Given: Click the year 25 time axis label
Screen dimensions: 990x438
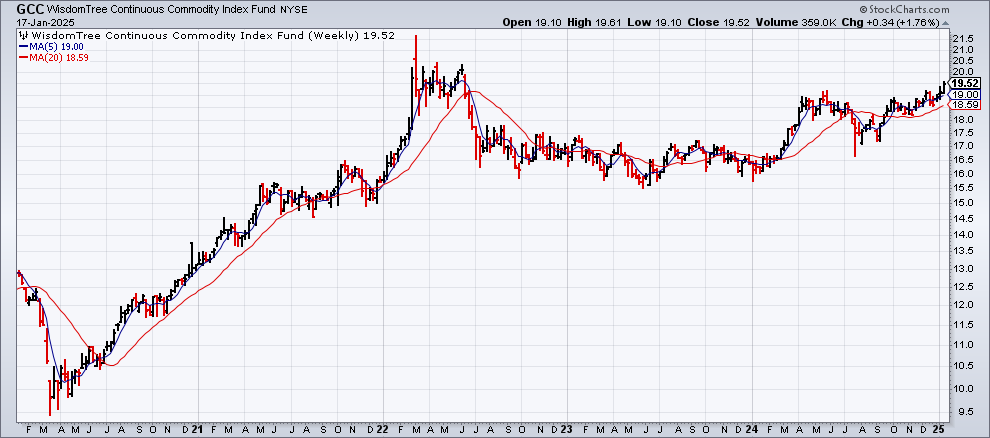Looking at the screenshot, I should pos(939,429).
